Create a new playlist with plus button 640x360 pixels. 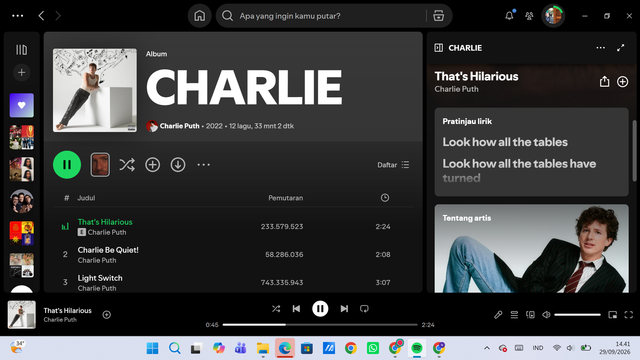click(x=22, y=73)
